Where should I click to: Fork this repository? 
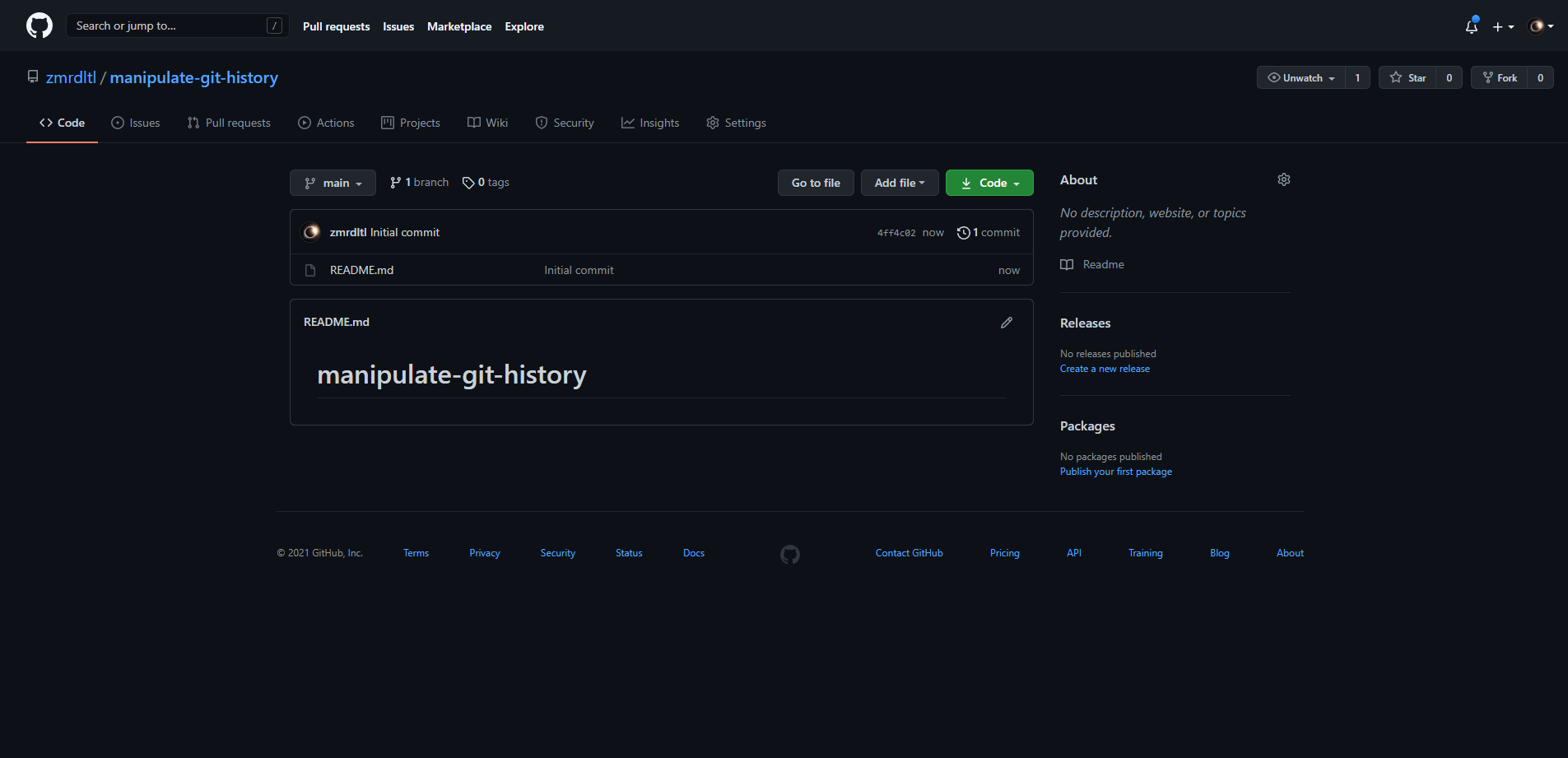[1499, 77]
